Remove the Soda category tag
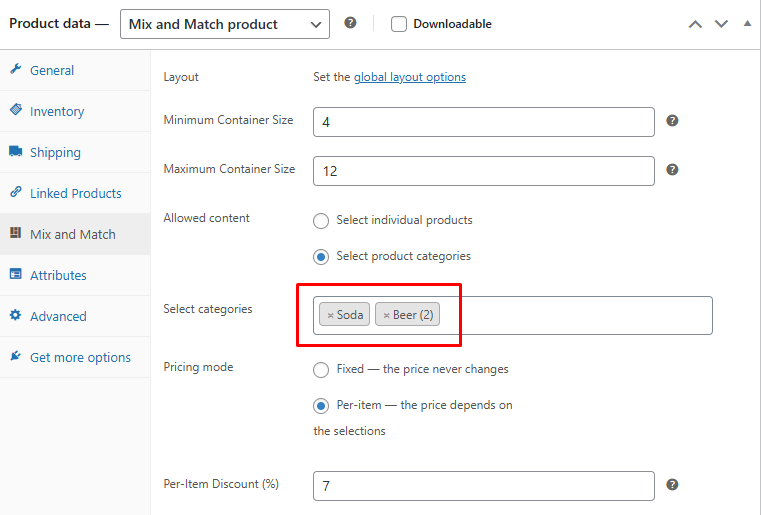Screen dimensions: 761x515 pos(331,316)
